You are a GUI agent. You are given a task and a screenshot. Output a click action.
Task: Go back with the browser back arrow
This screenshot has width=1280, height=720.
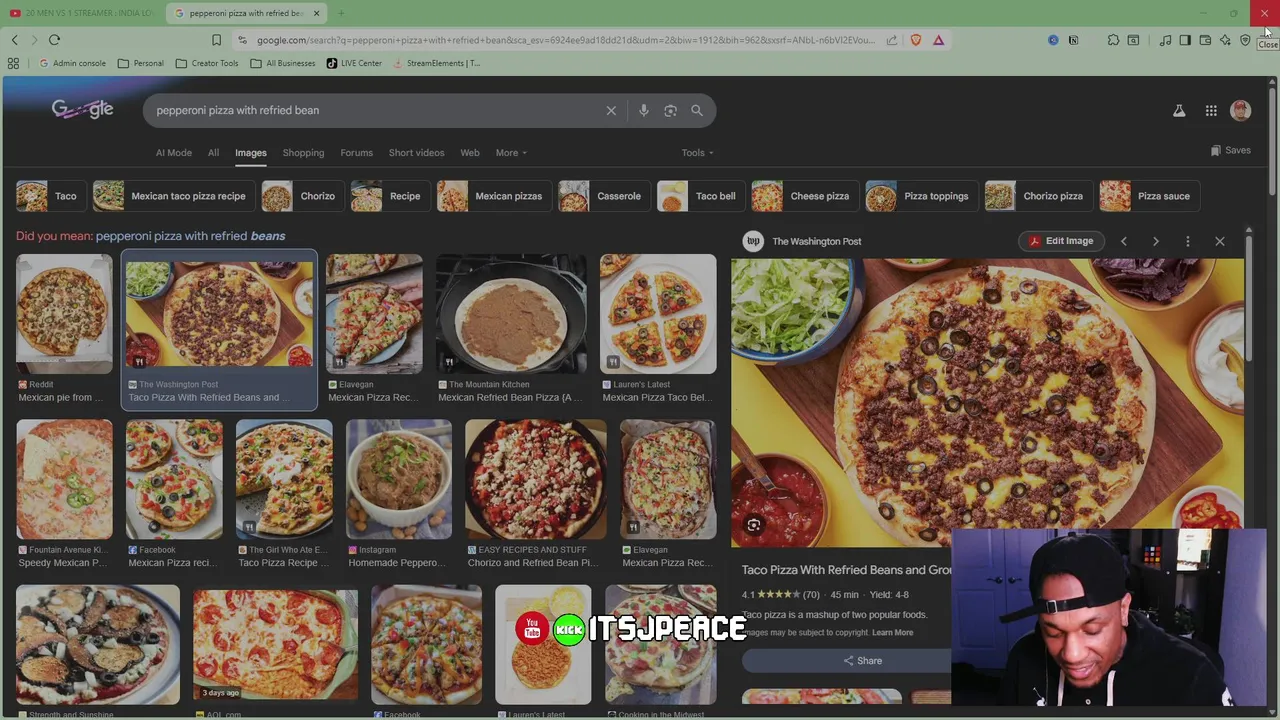[14, 40]
